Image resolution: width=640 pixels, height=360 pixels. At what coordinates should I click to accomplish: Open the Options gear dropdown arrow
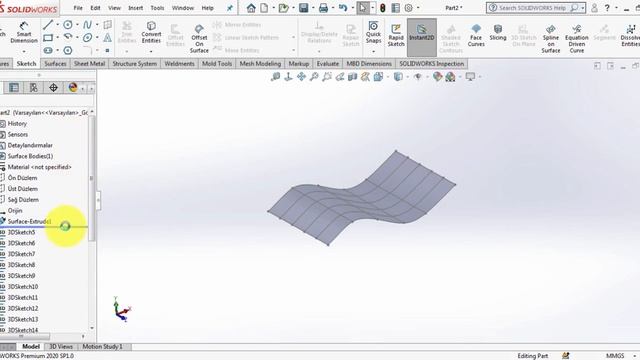pyautogui.click(x=418, y=8)
